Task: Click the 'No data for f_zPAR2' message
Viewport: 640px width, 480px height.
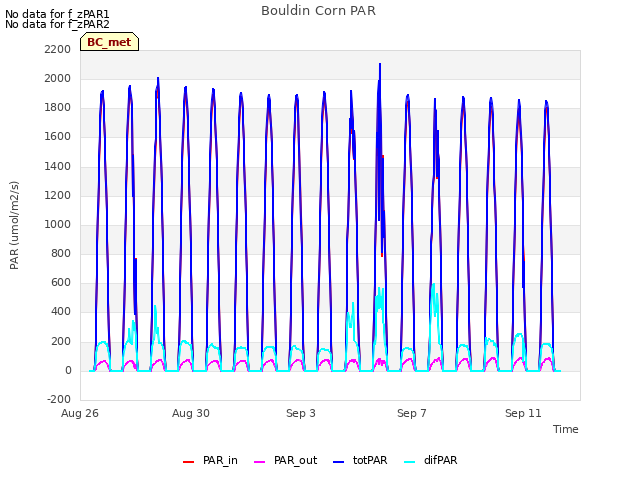Action: (57, 24)
